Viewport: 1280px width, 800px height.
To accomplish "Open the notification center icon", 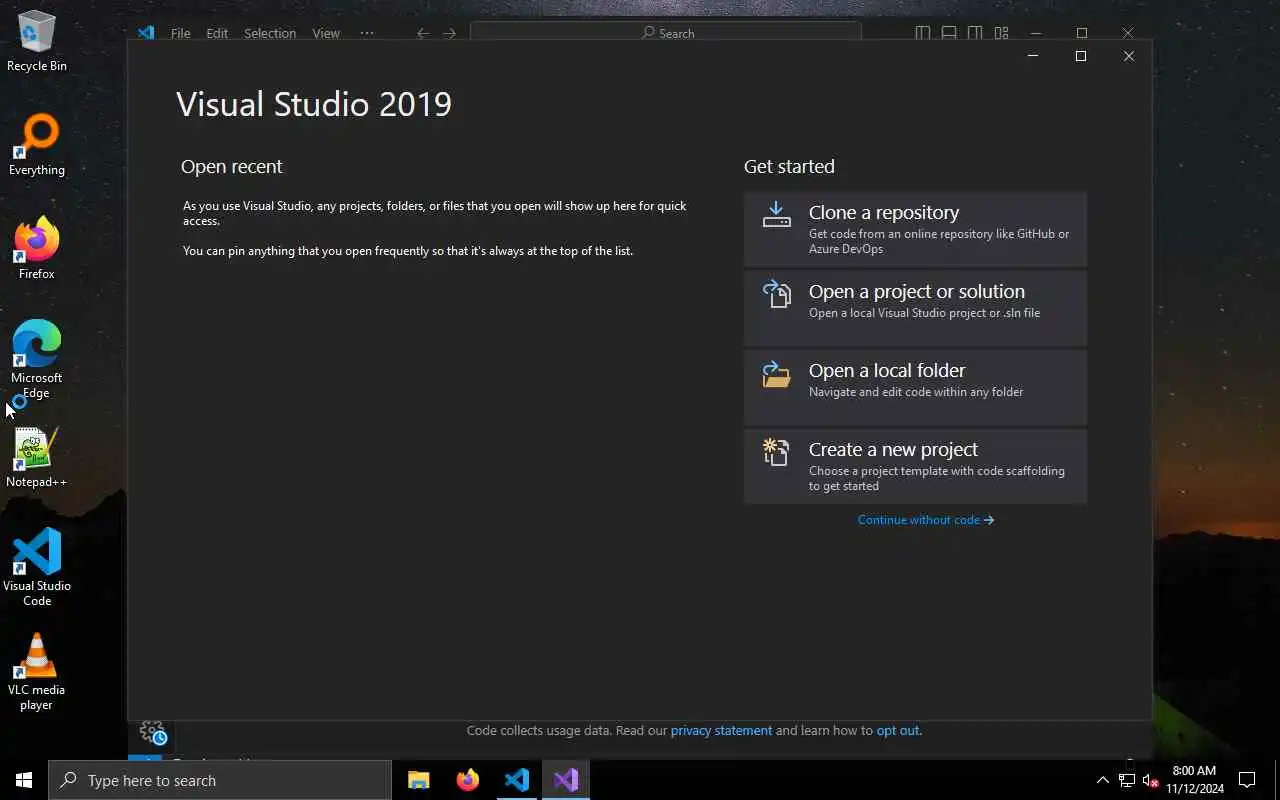I will point(1247,780).
